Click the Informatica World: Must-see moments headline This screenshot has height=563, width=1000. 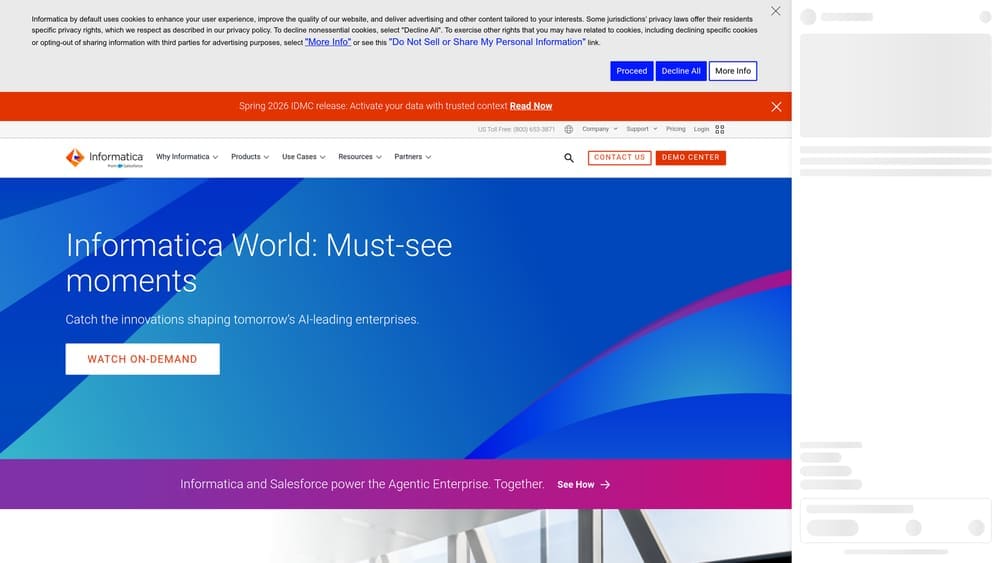coord(259,263)
